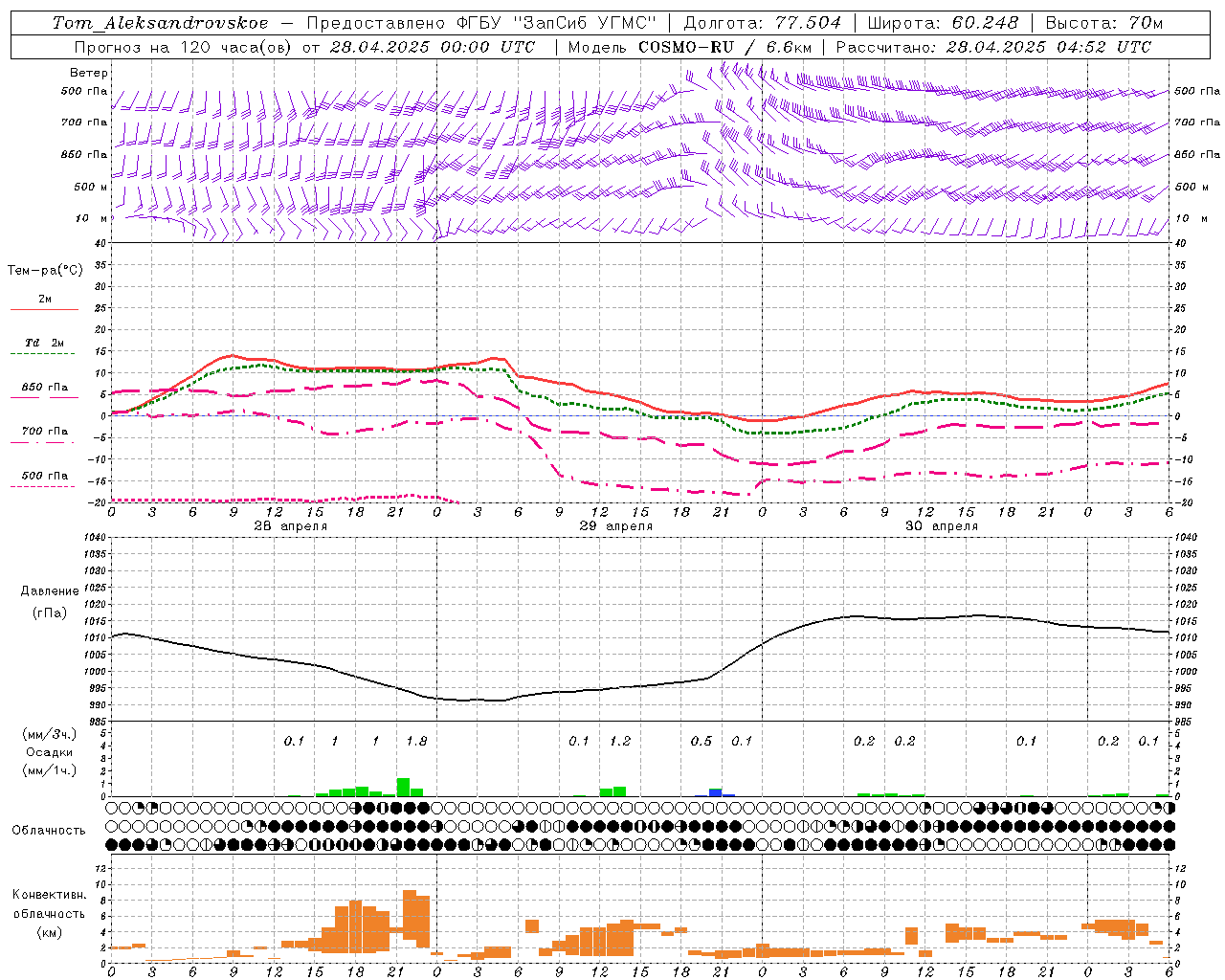Image resolution: width=1225 pixels, height=980 pixels.
Task: Click the 1.2 precipitation total value
Action: coord(620,742)
